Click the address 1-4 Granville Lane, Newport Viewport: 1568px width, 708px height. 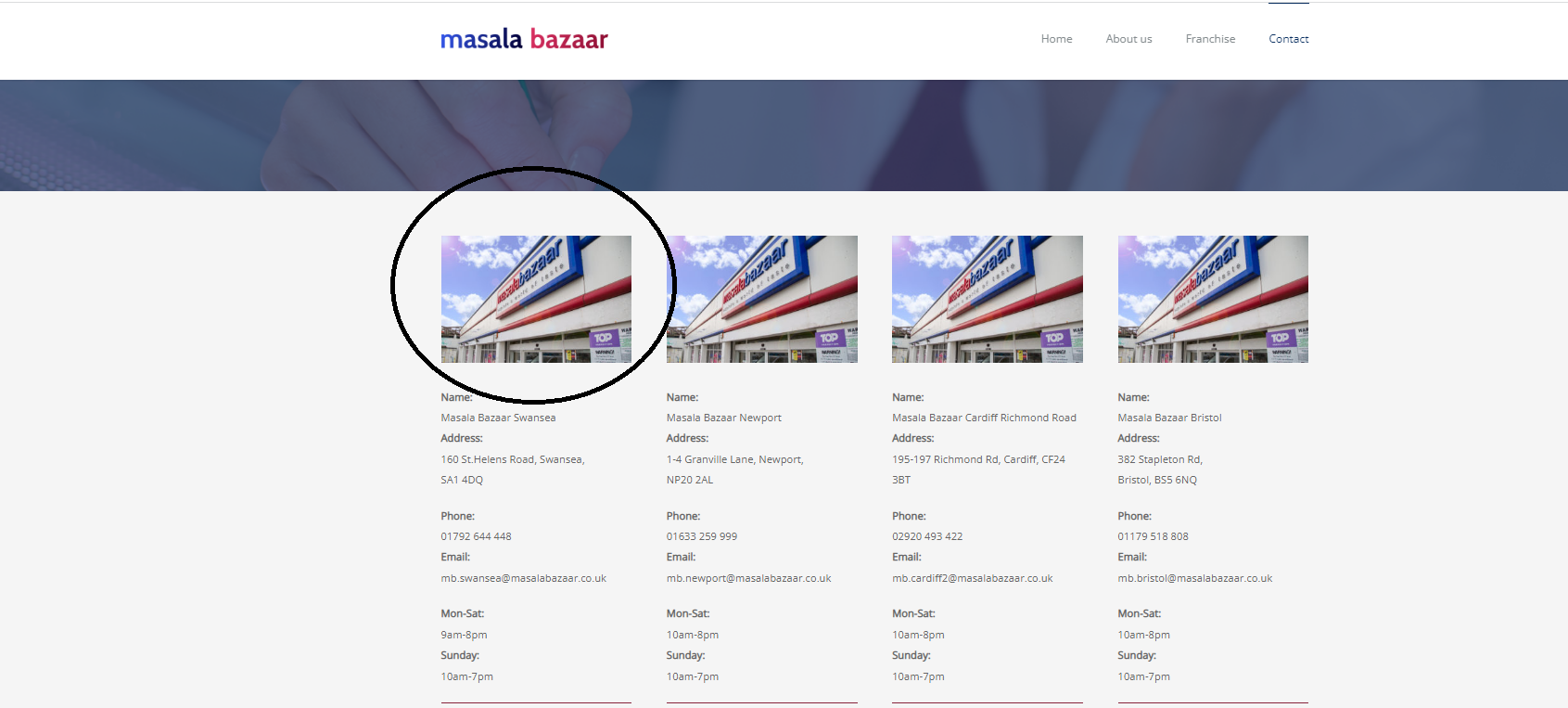(x=735, y=459)
